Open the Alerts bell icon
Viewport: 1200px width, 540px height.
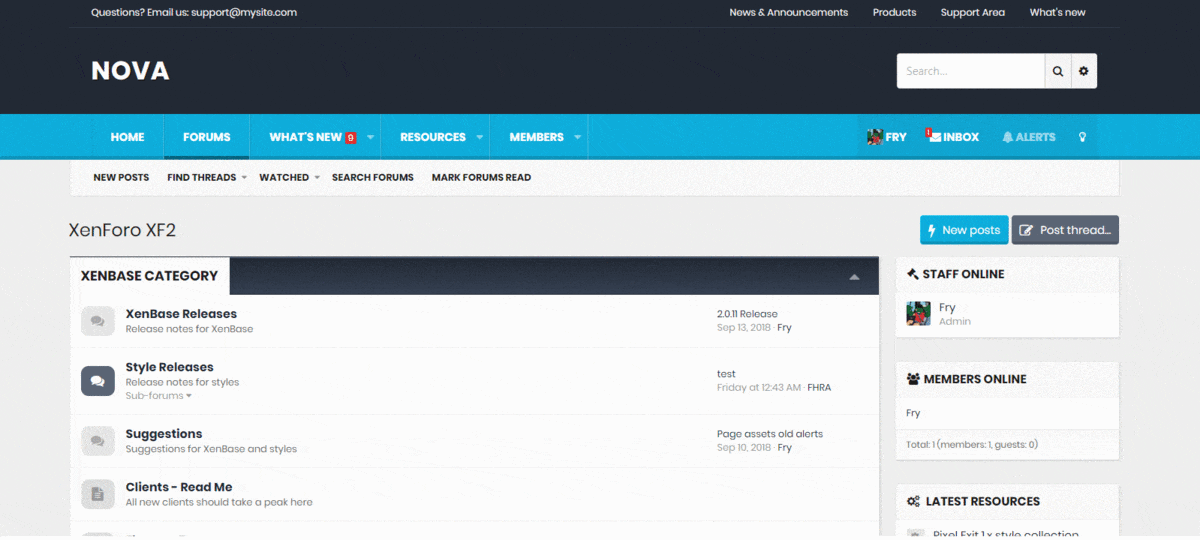[1007, 137]
